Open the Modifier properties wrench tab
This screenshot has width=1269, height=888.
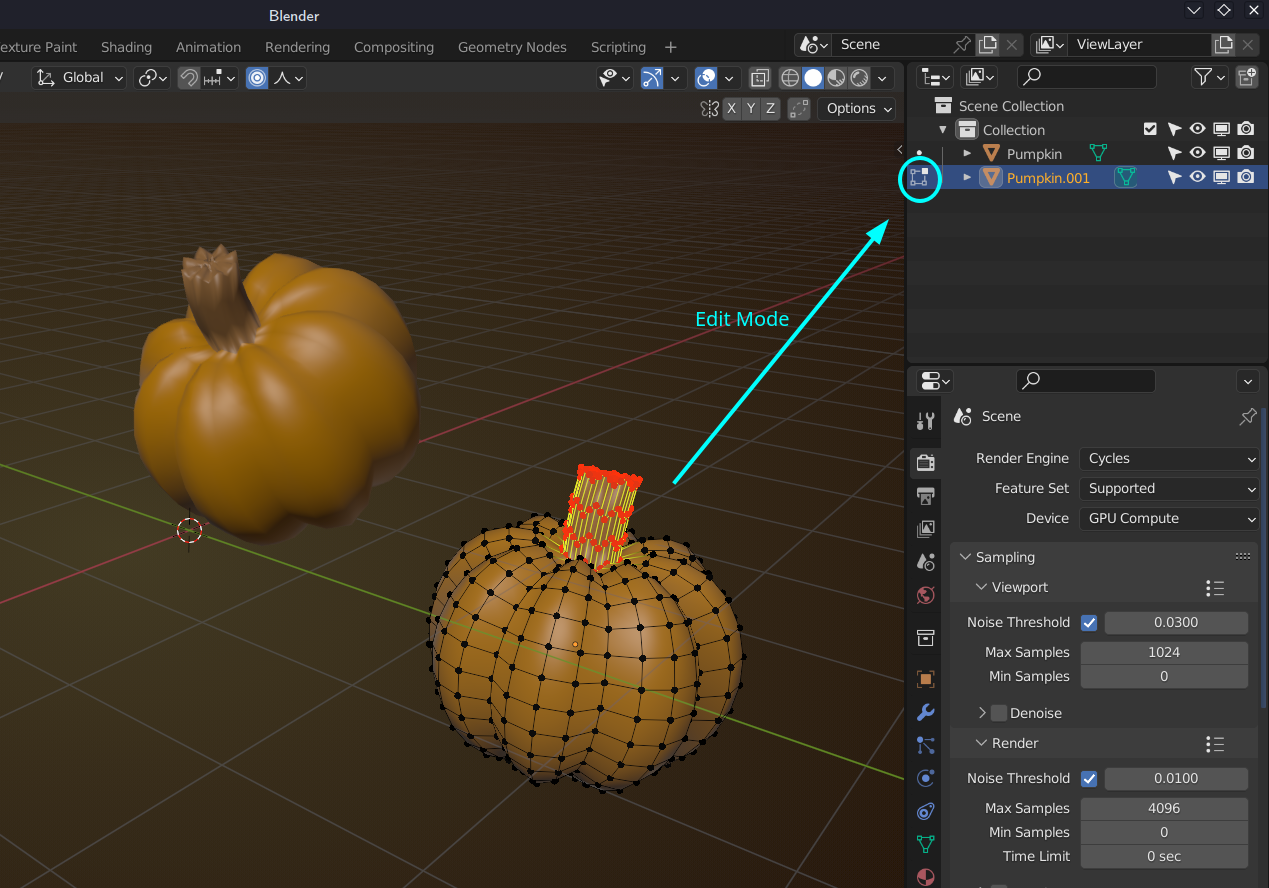coord(925,712)
